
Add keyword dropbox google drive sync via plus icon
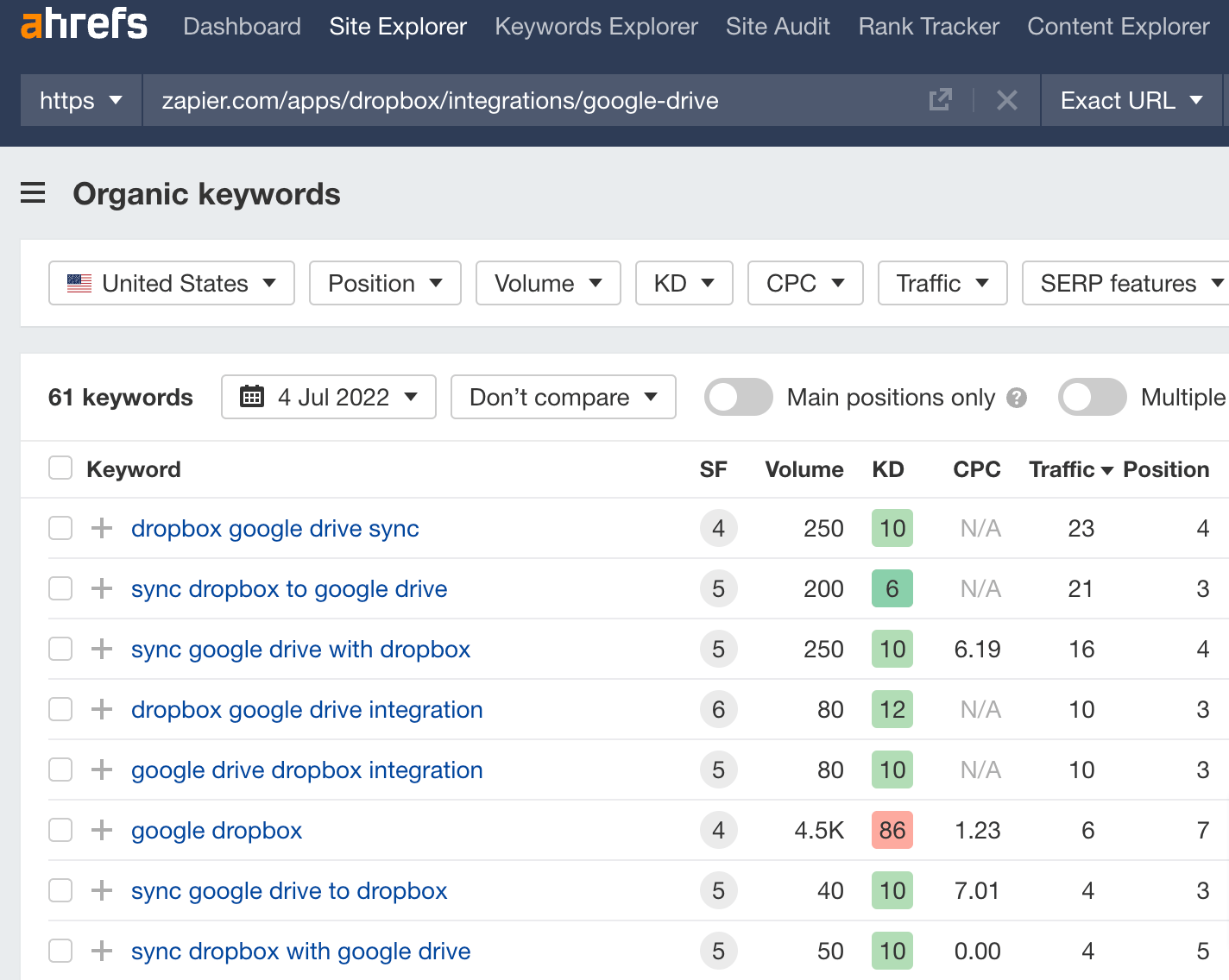coord(101,528)
